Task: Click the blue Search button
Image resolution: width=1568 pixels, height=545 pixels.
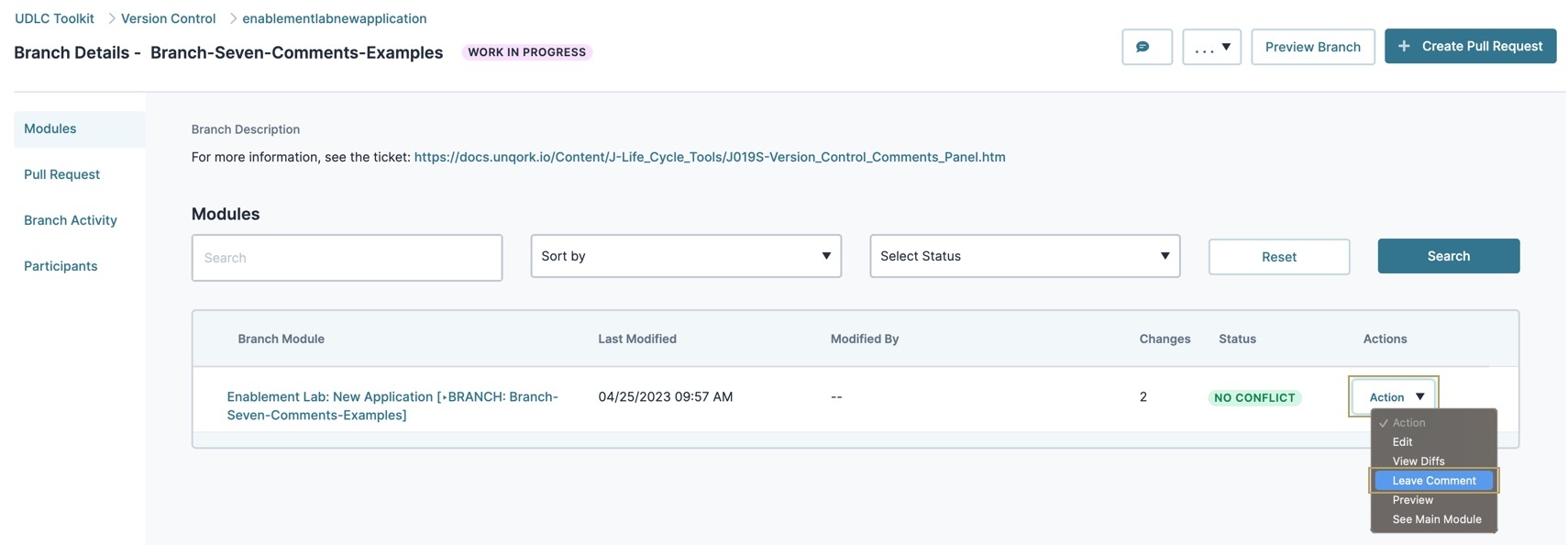Action: [1448, 256]
